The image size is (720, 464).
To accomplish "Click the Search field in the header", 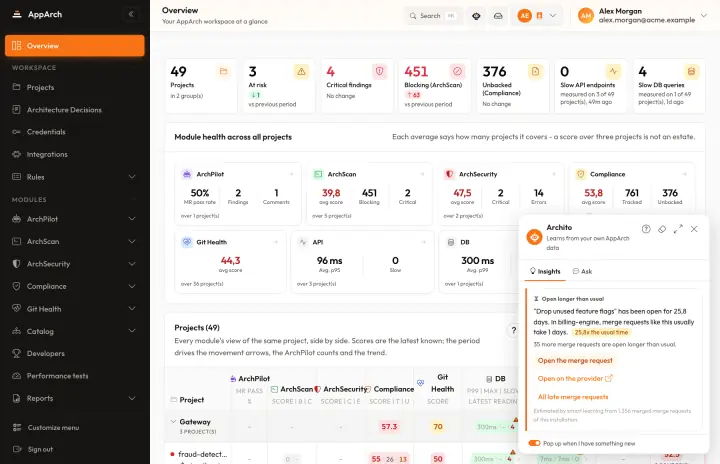I will pos(433,16).
